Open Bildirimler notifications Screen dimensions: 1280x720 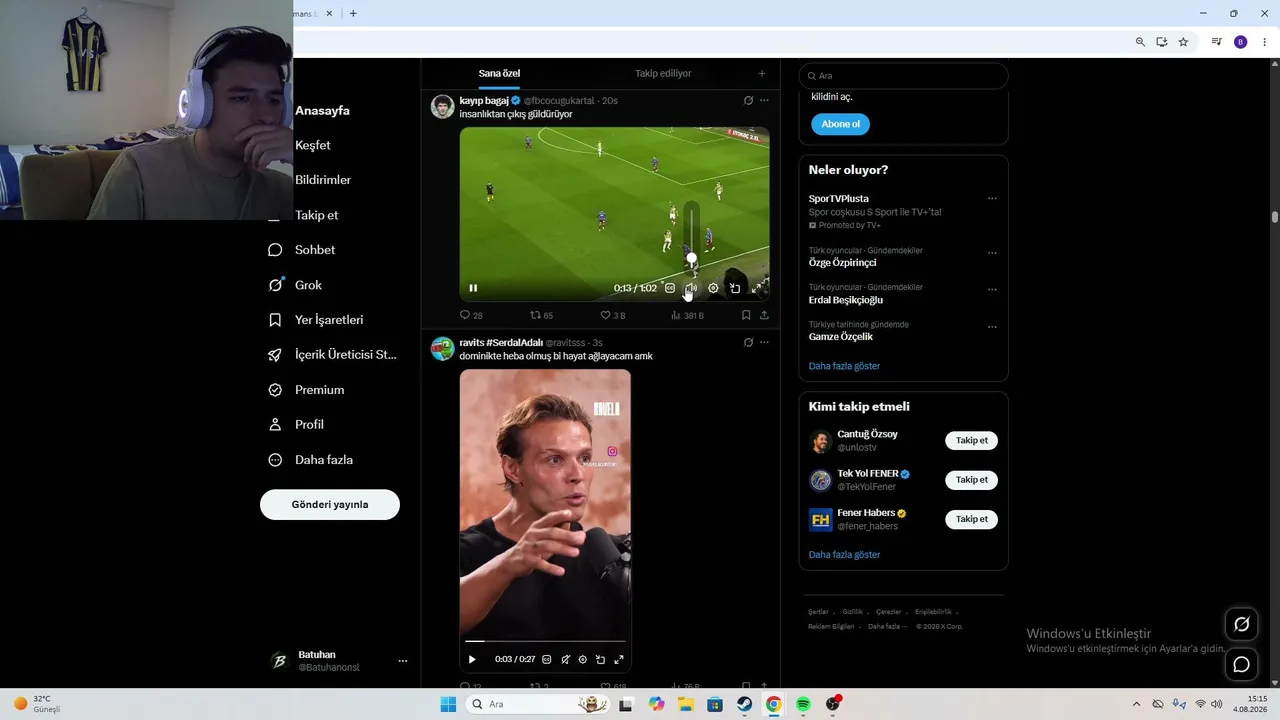pos(323,180)
